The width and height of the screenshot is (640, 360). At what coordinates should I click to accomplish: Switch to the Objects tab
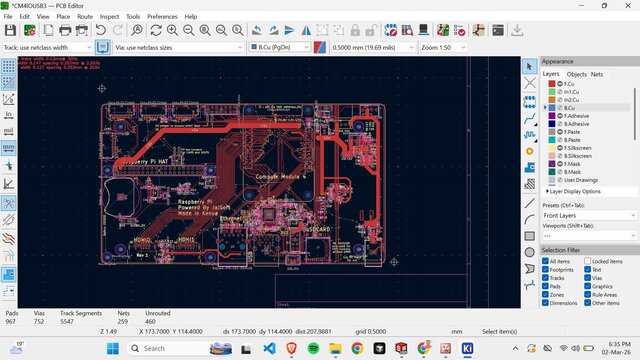(x=576, y=74)
